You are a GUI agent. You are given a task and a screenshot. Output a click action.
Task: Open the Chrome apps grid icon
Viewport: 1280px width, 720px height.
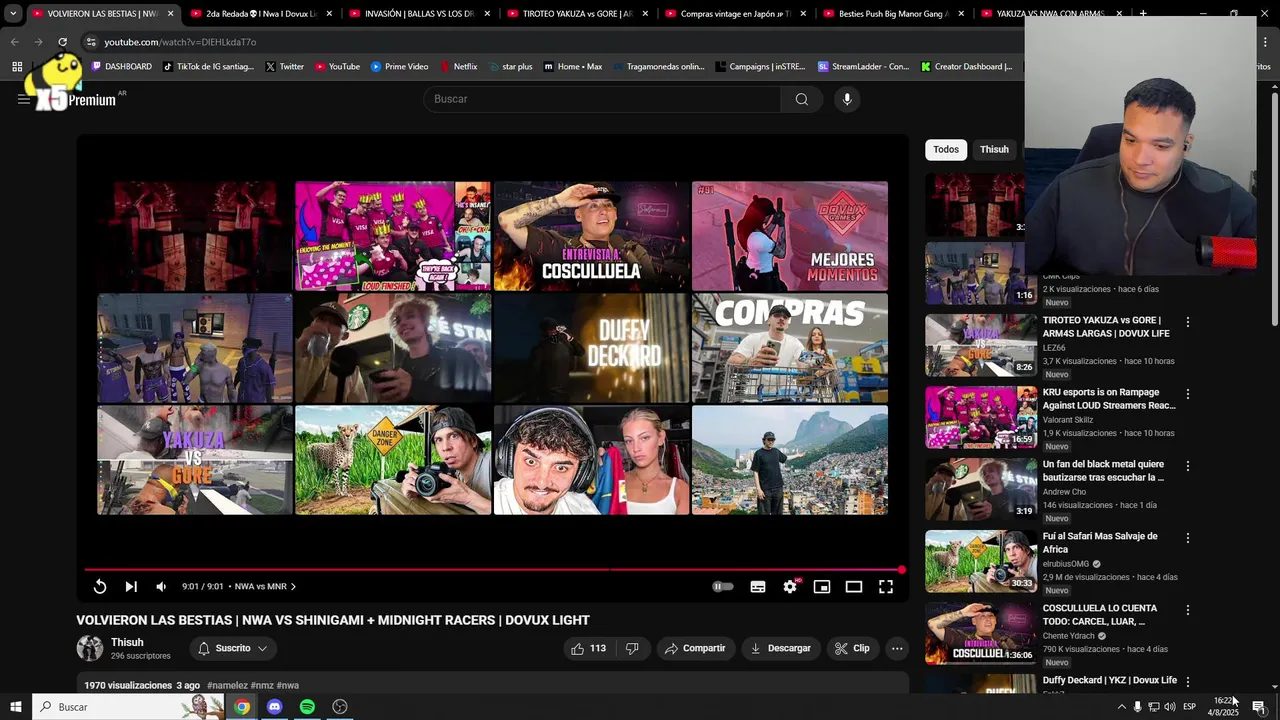pos(17,66)
